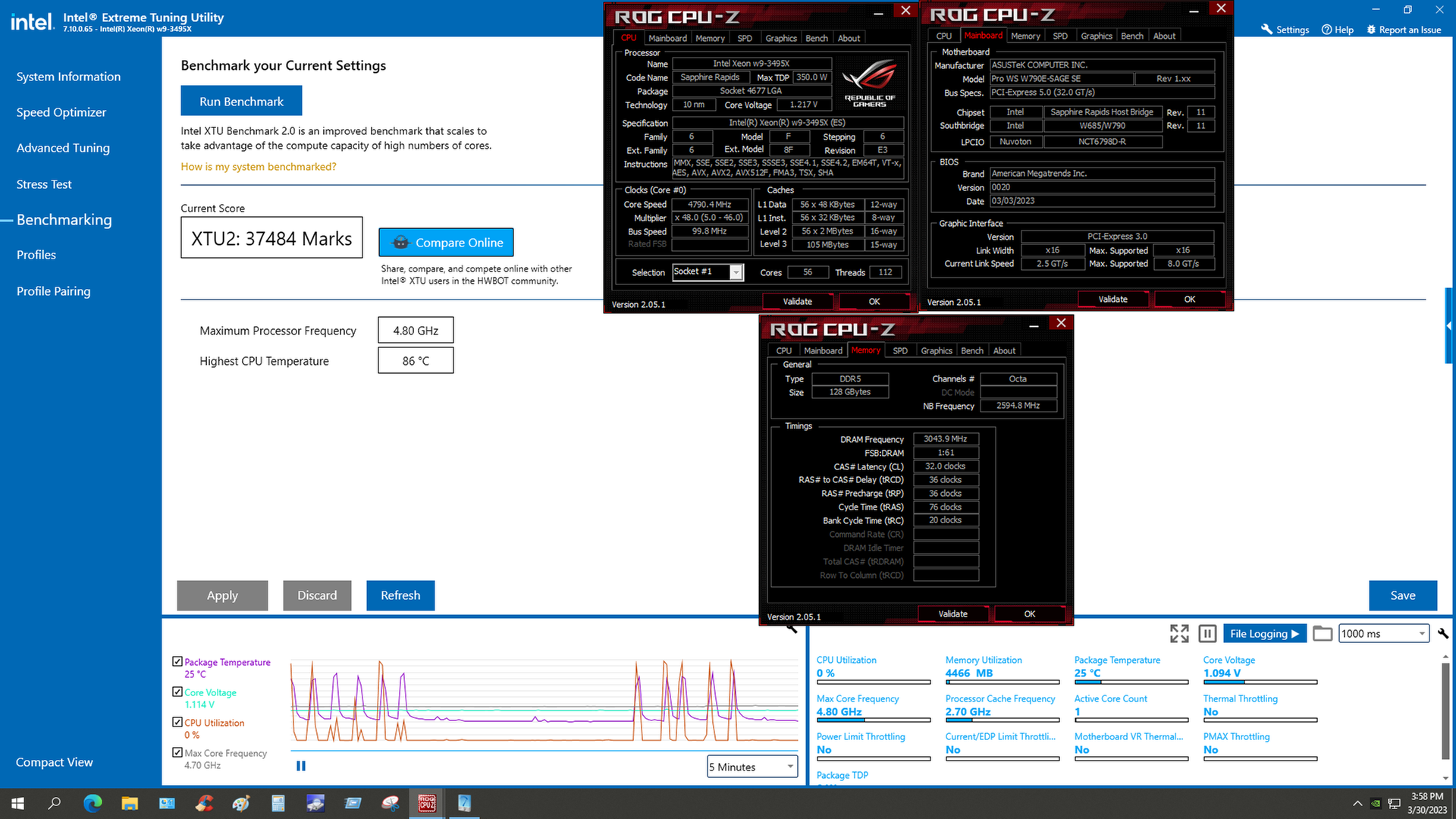Open taskbar Search magnifier

click(54, 803)
